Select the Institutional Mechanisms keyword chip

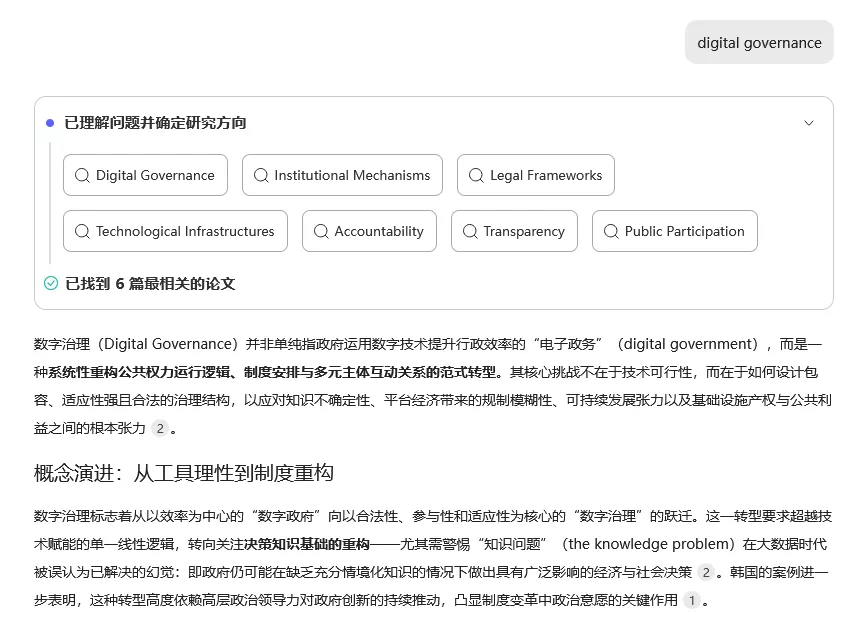[342, 175]
